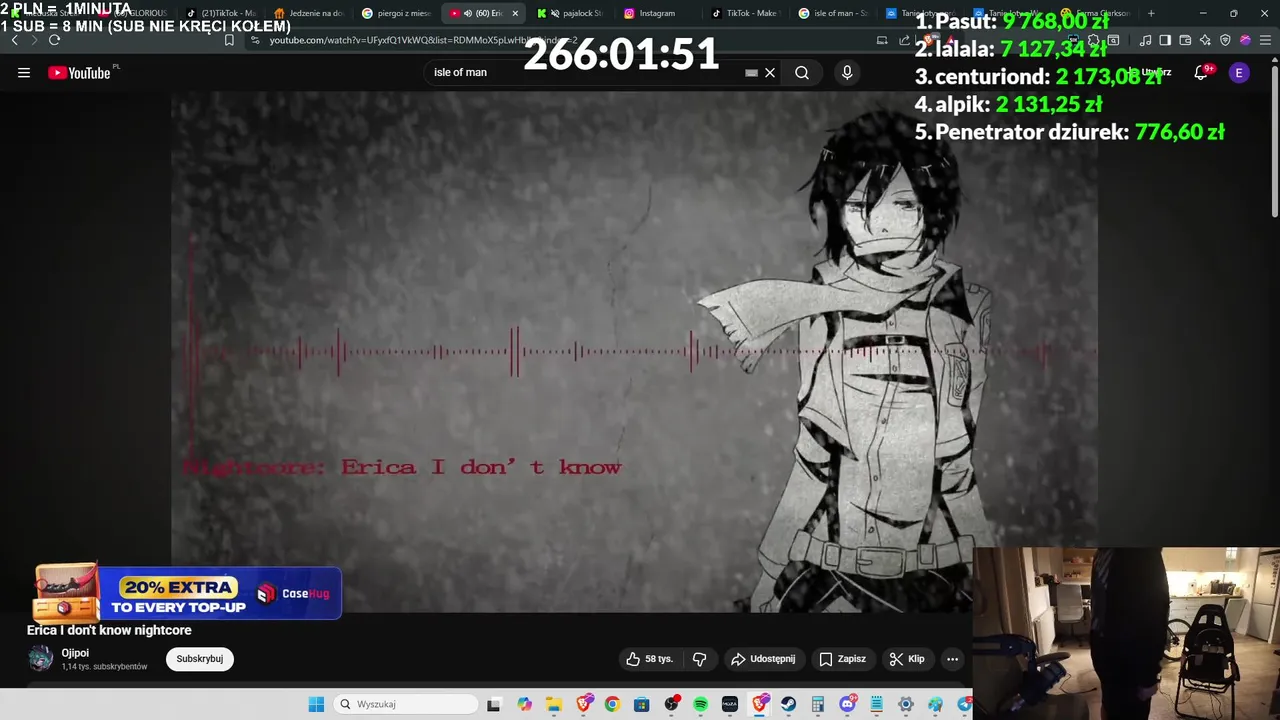Open Brave Wallet icon
1280x720 pixels.
1185,40
